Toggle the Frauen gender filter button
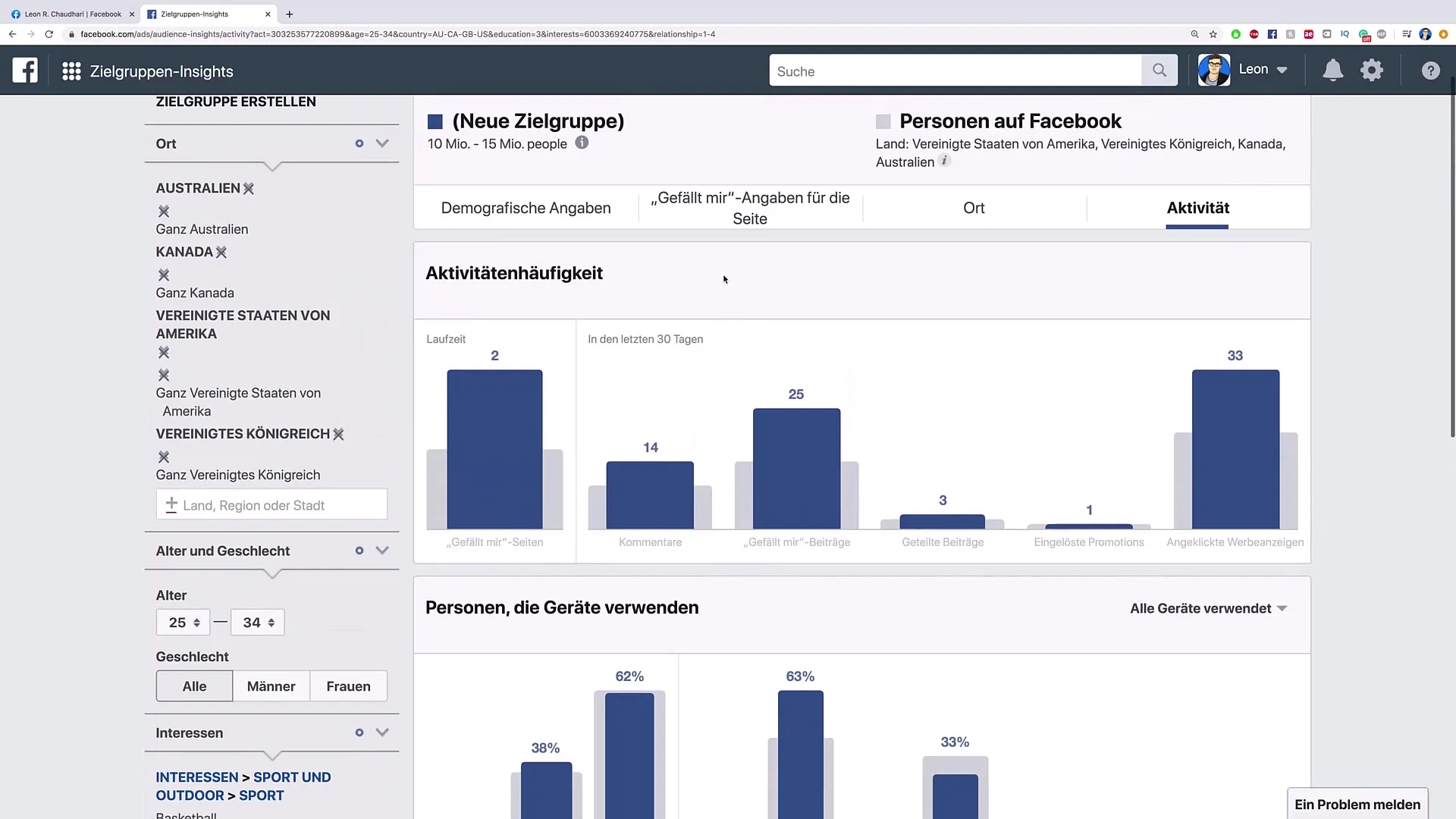1456x819 pixels. (348, 686)
